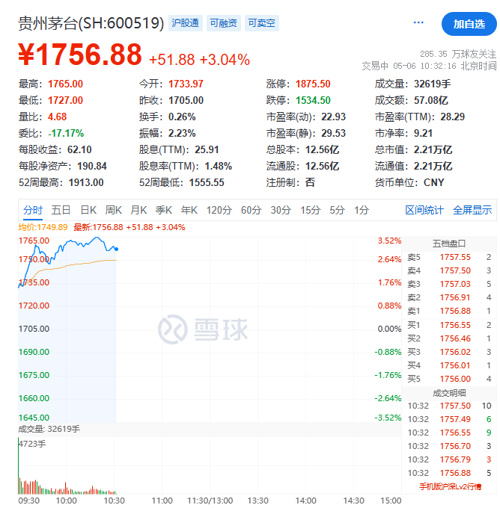Open the 月K chart tab
This screenshot has height=508, width=500.
pyautogui.click(x=138, y=210)
